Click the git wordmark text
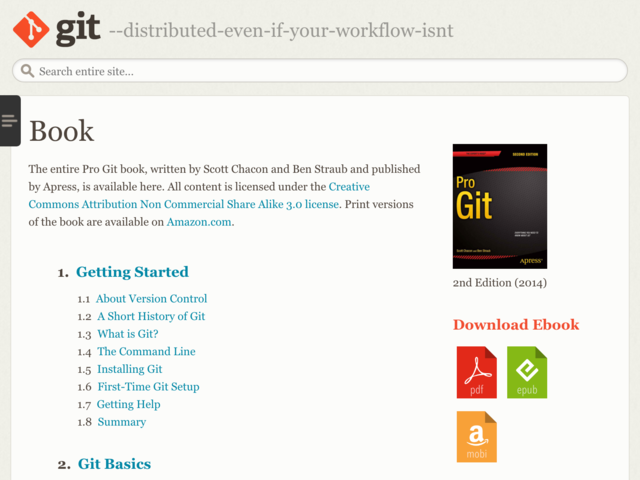This screenshot has width=640, height=480. 78,29
